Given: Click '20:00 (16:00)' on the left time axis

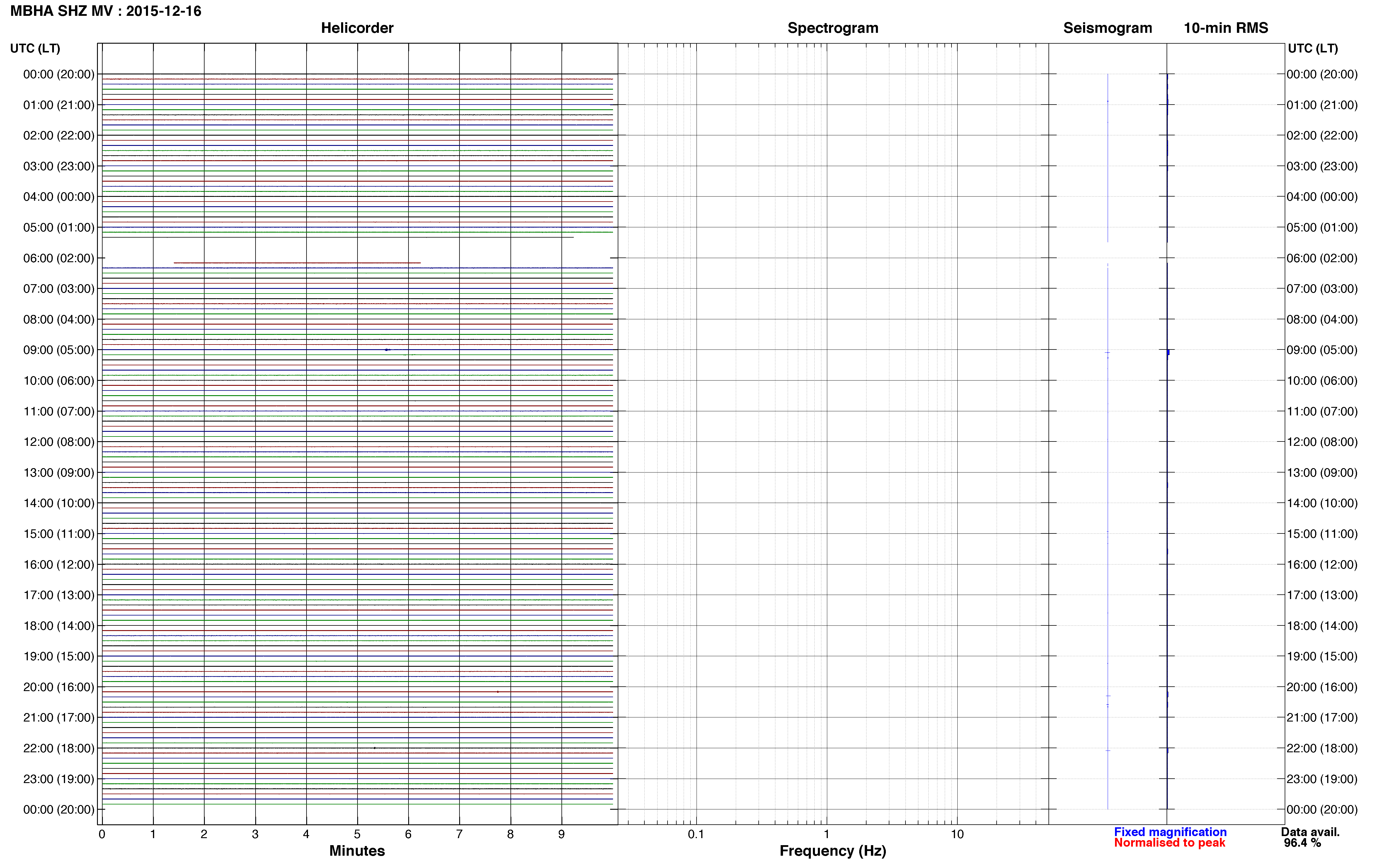Looking at the screenshot, I should pos(59,687).
